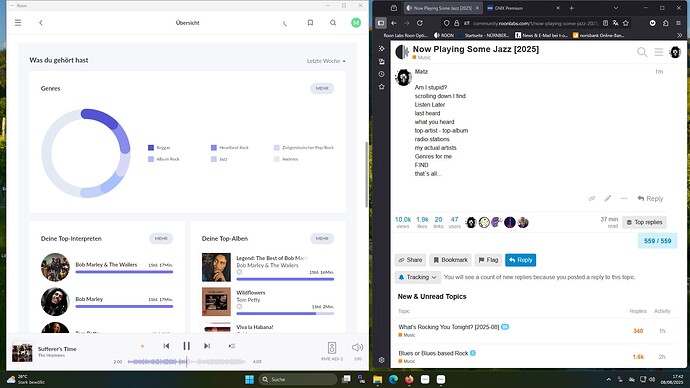Screen dimensions: 690x388
Task: Switch to the GMX Premium browser tab
Action: point(522,8)
